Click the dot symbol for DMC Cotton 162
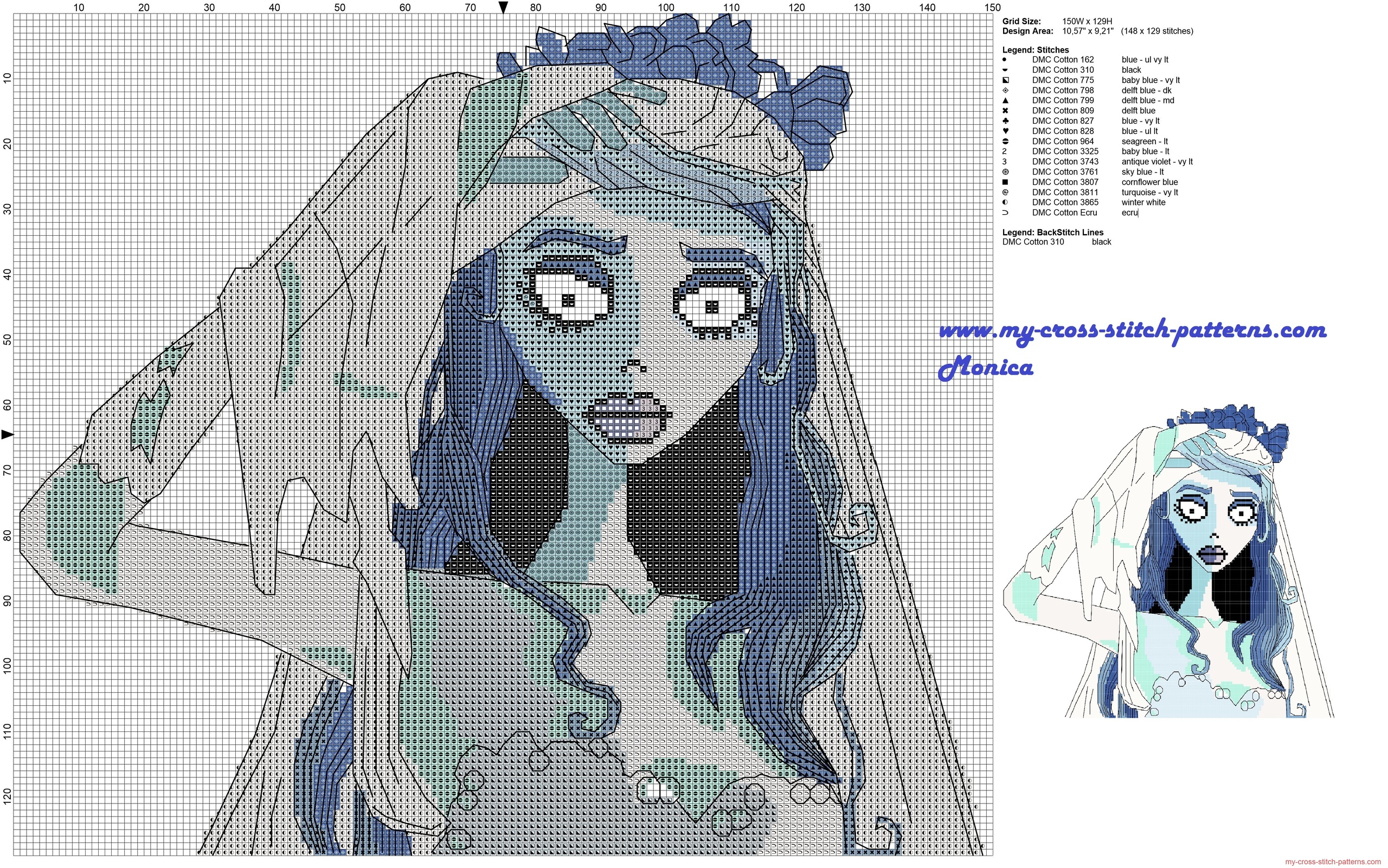Screen dimensions: 1388x868 coord(1005,60)
